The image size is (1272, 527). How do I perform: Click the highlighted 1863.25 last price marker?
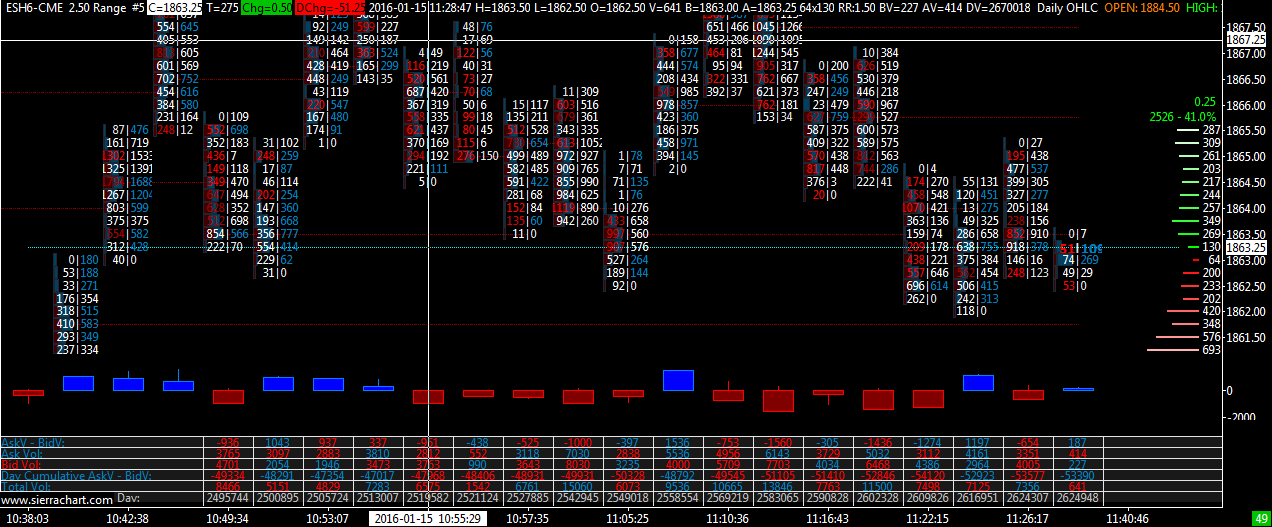click(x=1247, y=247)
